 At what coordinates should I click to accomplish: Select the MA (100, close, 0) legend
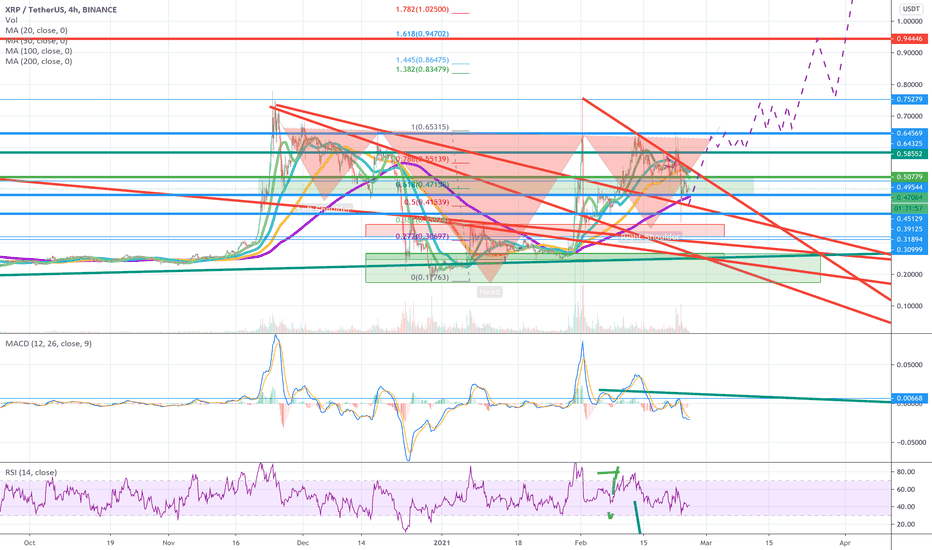39,51
